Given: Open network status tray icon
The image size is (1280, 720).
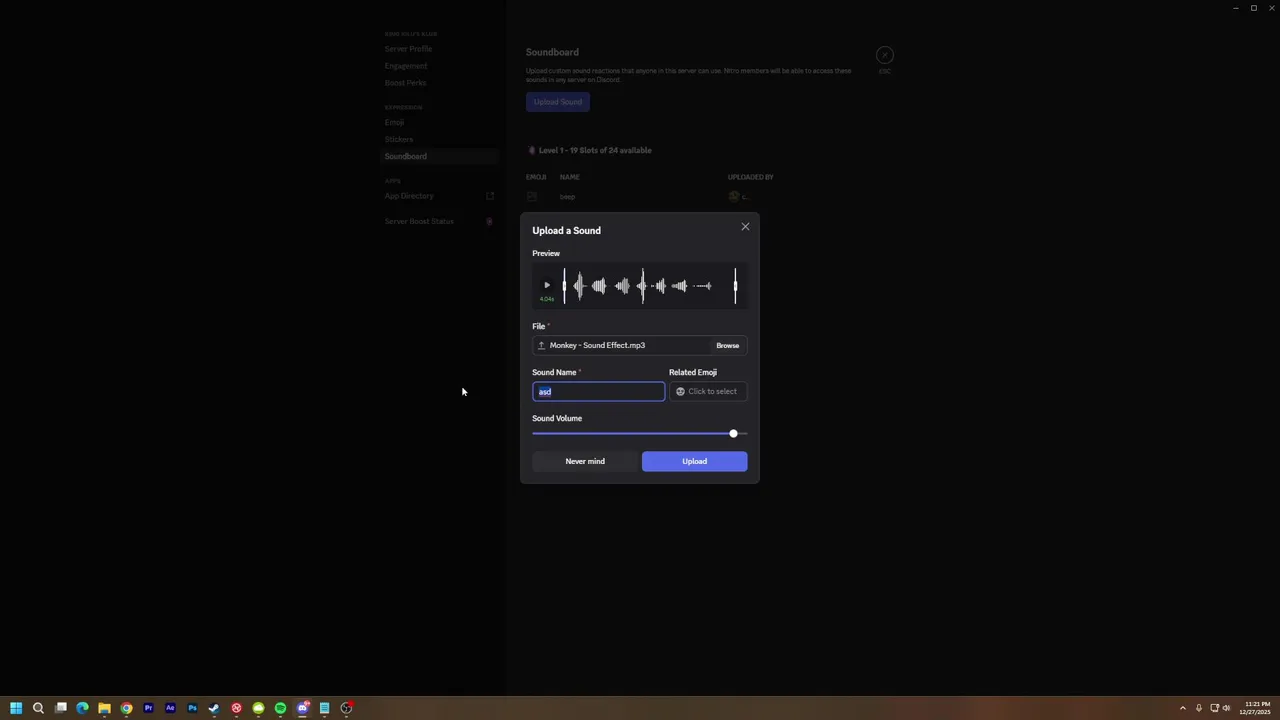Looking at the screenshot, I should (1214, 708).
